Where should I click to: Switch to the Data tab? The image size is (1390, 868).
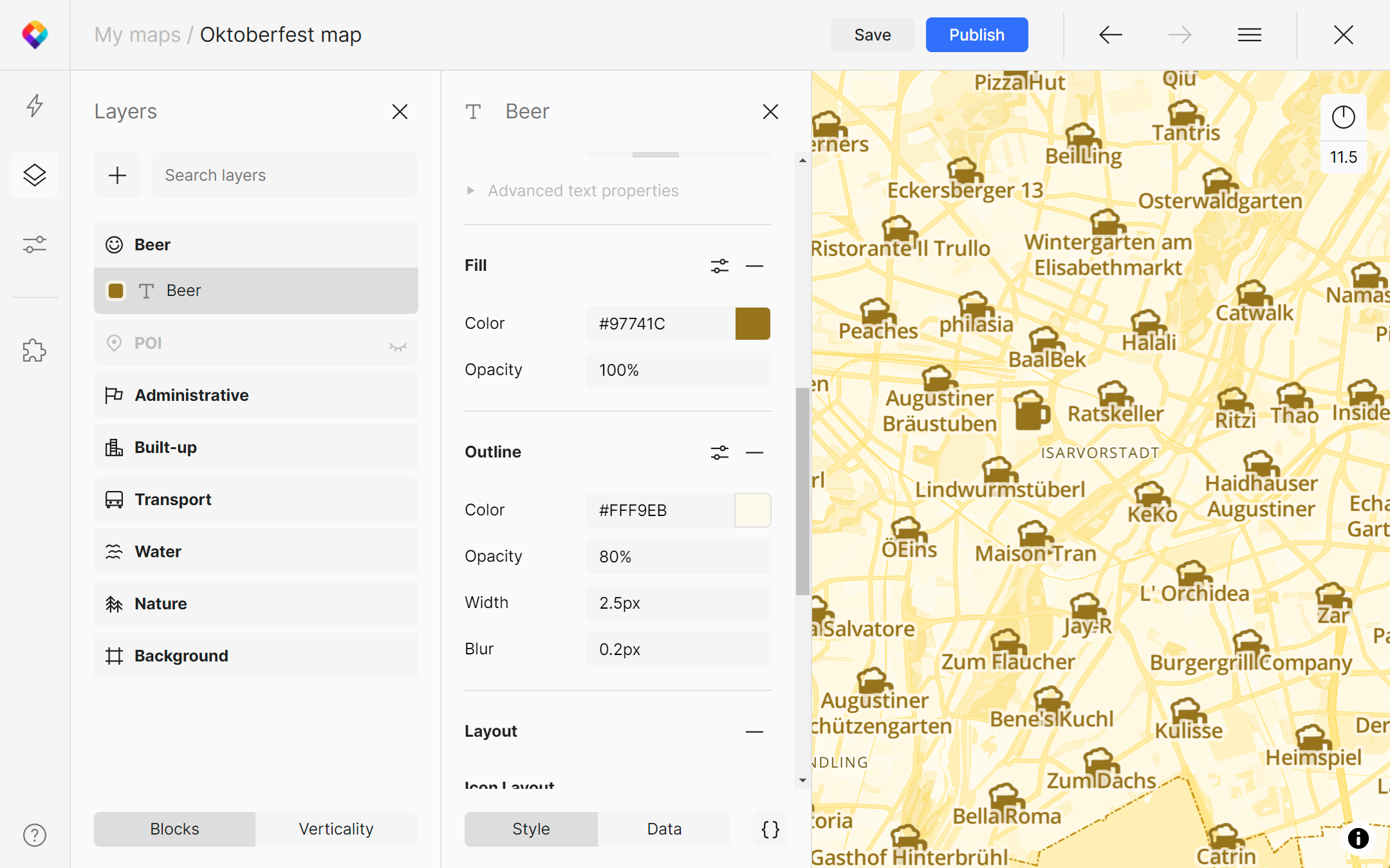[x=663, y=829]
